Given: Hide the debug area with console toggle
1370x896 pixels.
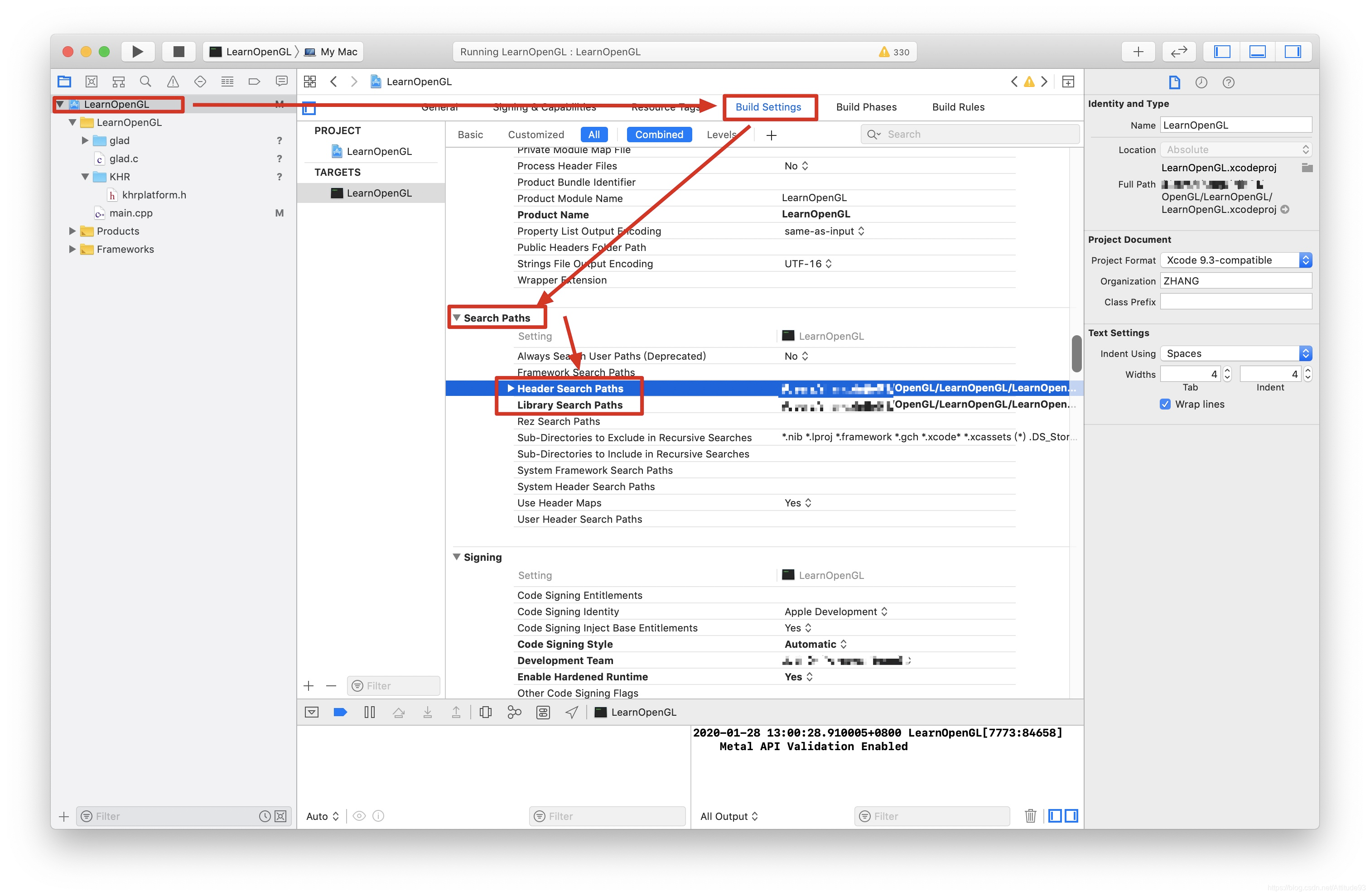Looking at the screenshot, I should pos(311,713).
